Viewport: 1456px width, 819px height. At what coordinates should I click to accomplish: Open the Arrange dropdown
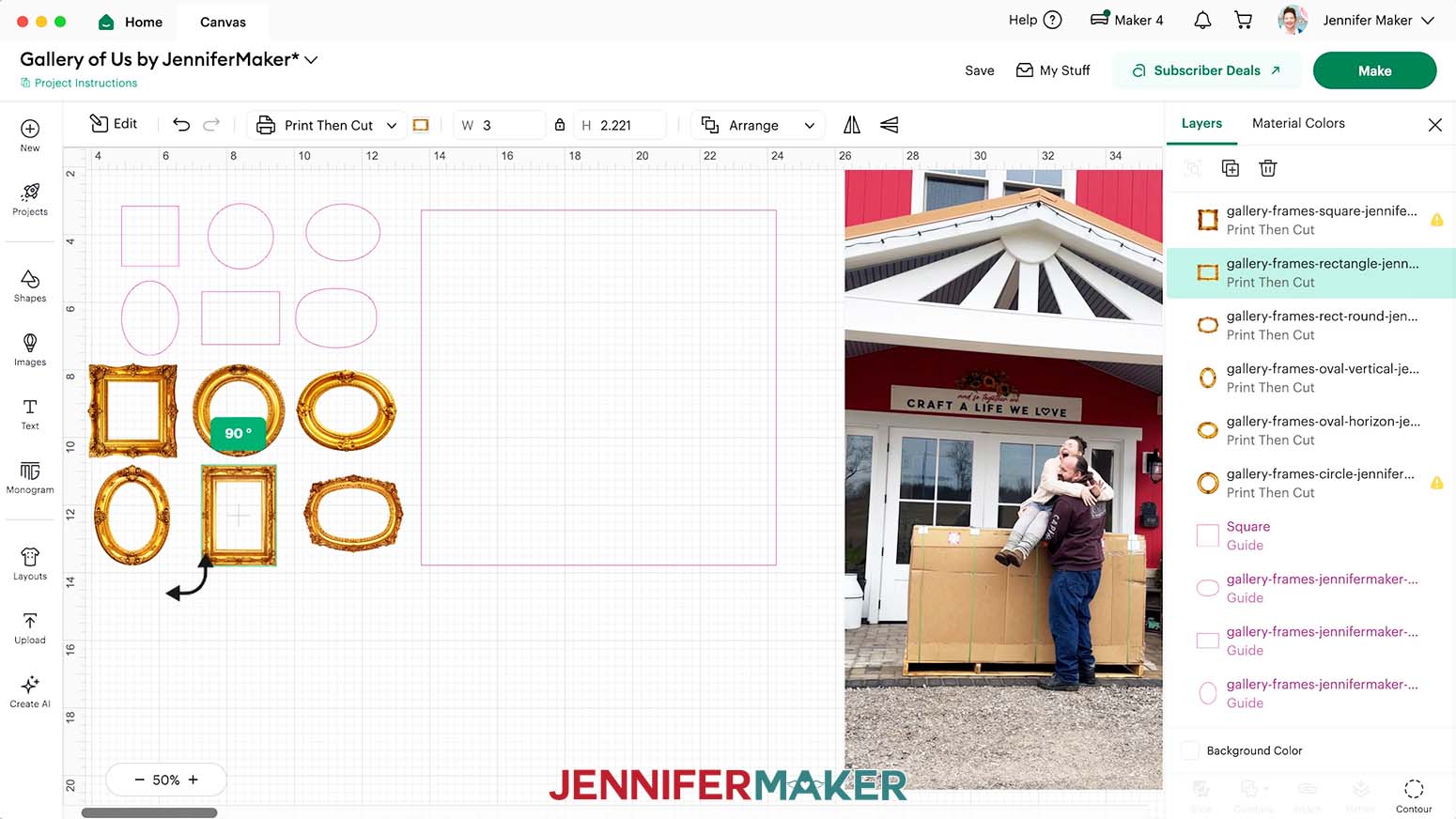click(x=758, y=125)
